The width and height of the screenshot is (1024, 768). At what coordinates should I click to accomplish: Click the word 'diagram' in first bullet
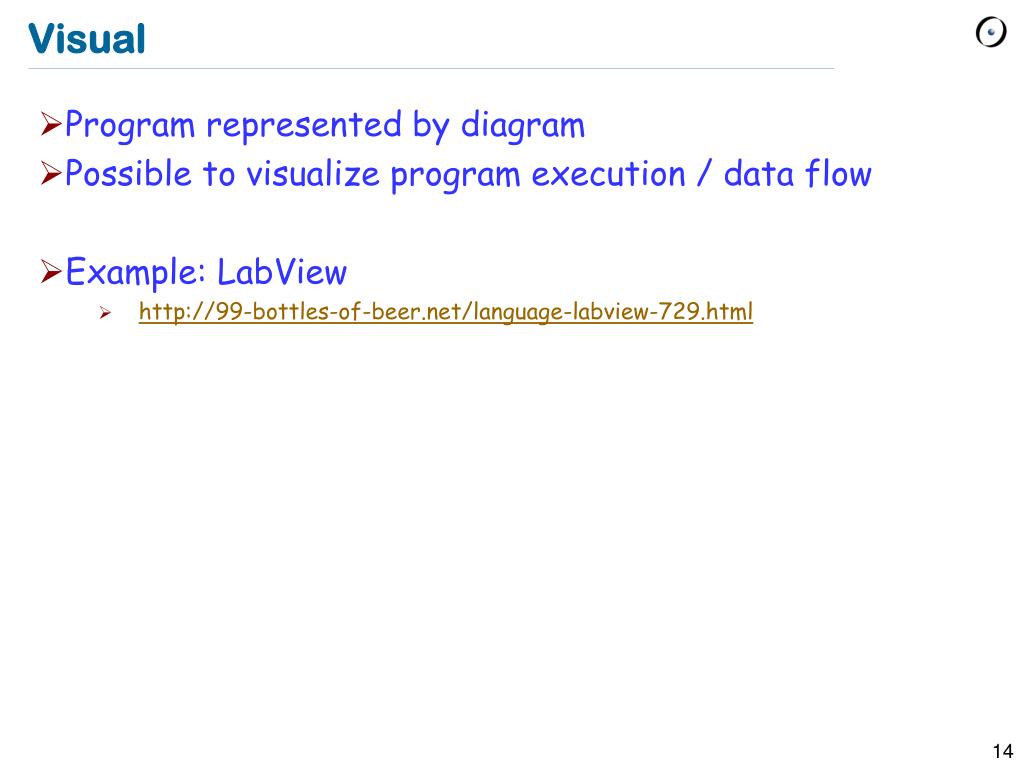(x=522, y=126)
